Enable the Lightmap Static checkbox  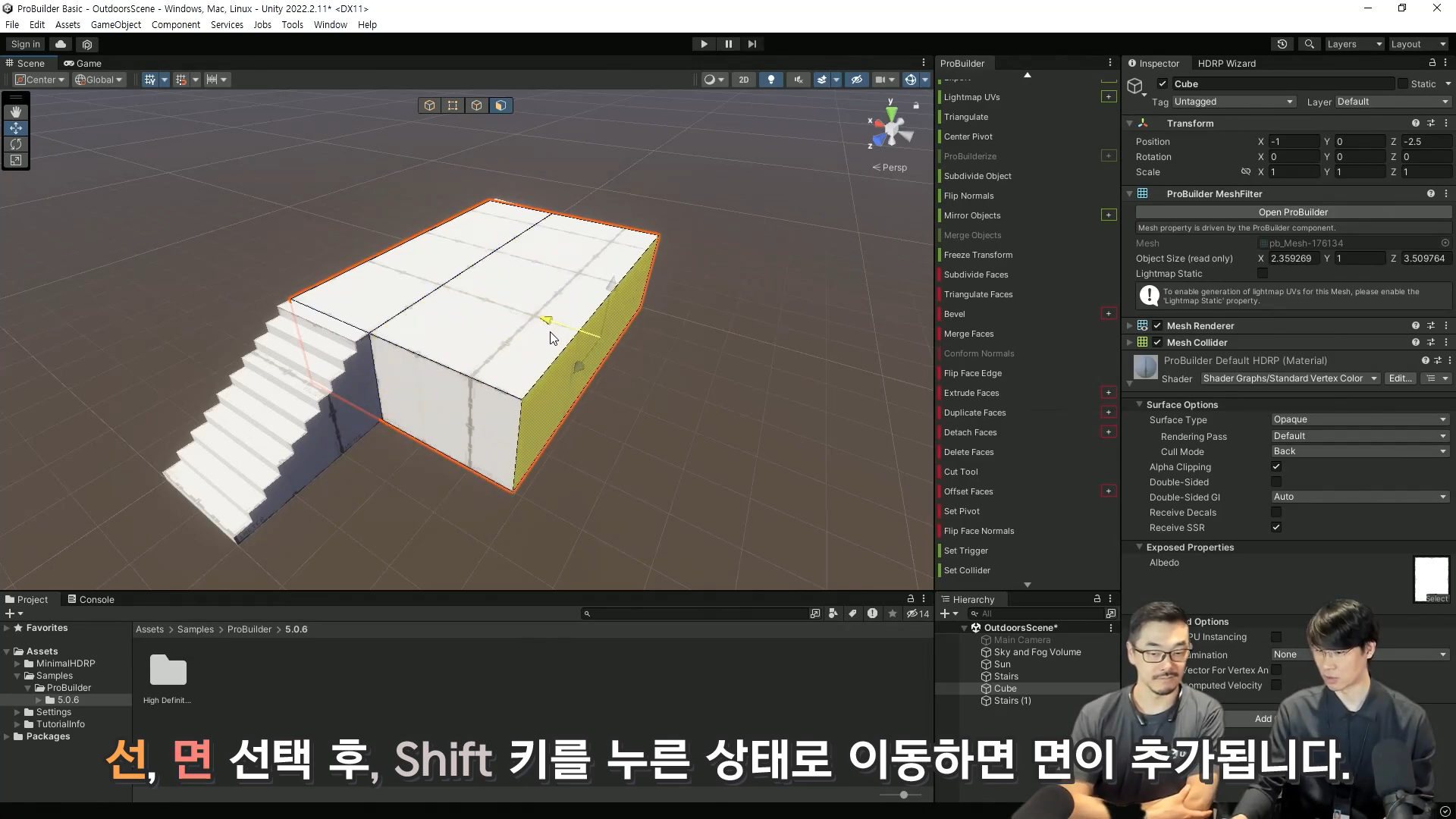coord(1263,274)
